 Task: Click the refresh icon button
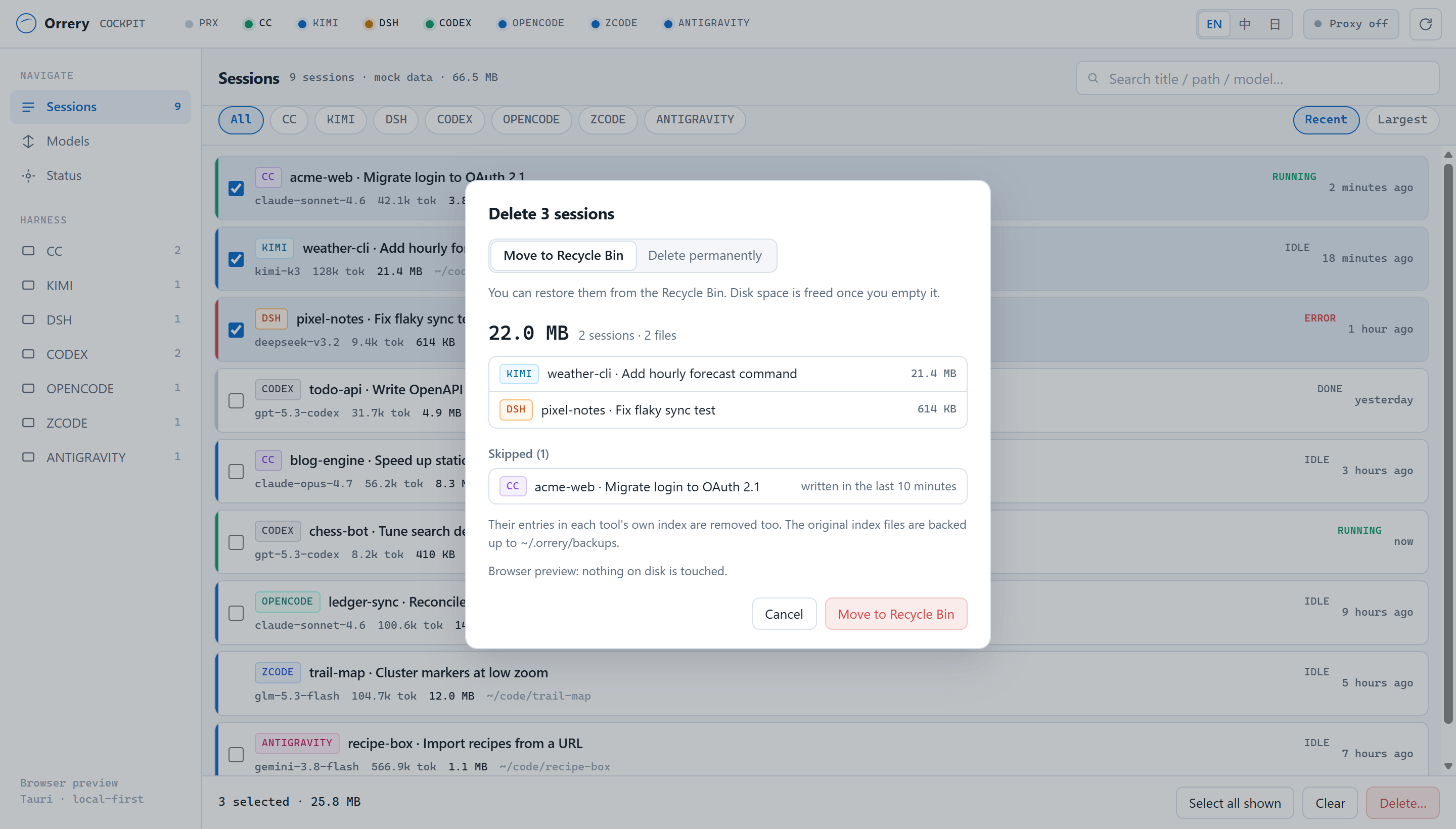point(1425,24)
